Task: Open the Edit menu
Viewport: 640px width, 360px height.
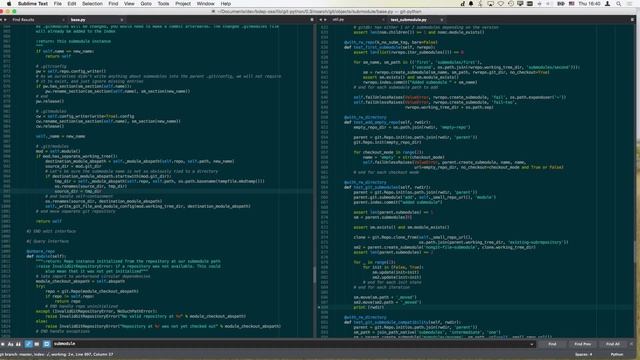Action: point(72,3)
